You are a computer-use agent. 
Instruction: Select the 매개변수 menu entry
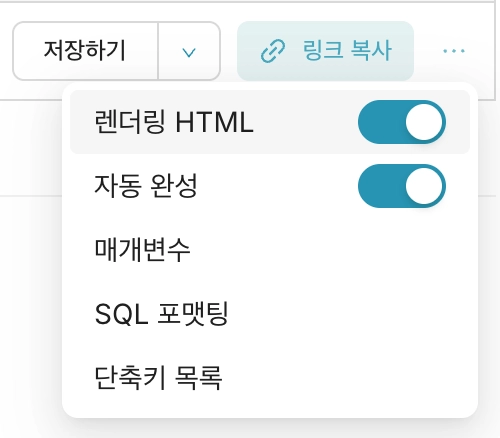pyautogui.click(x=270, y=250)
